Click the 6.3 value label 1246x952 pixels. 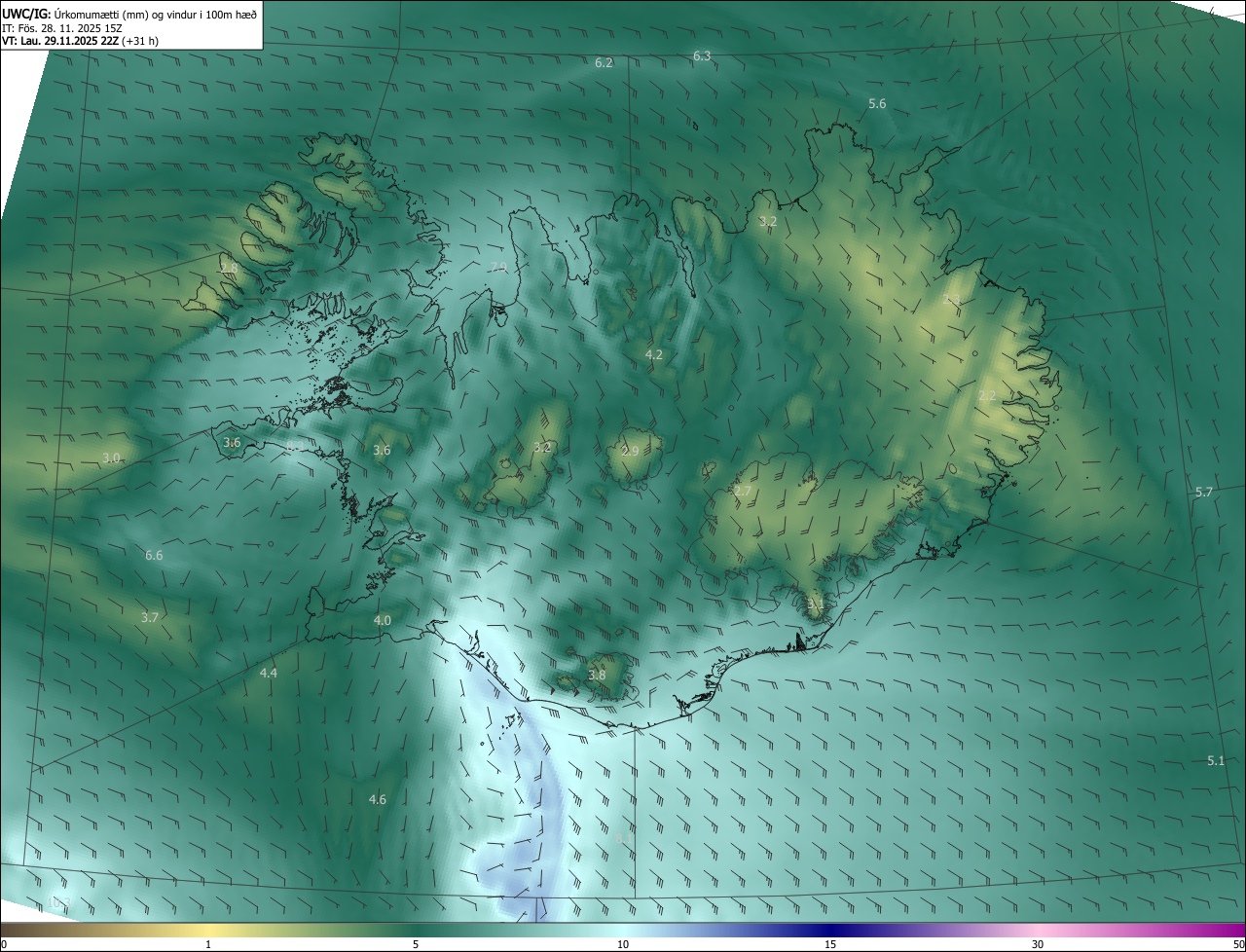click(x=702, y=56)
